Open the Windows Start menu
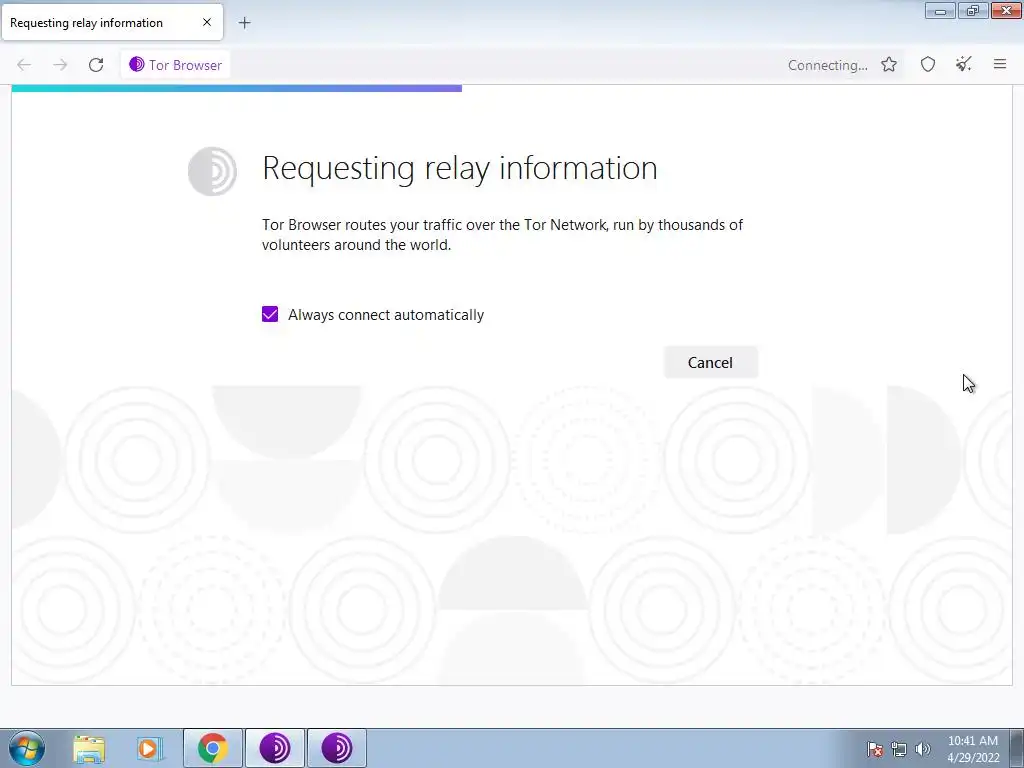 27,748
